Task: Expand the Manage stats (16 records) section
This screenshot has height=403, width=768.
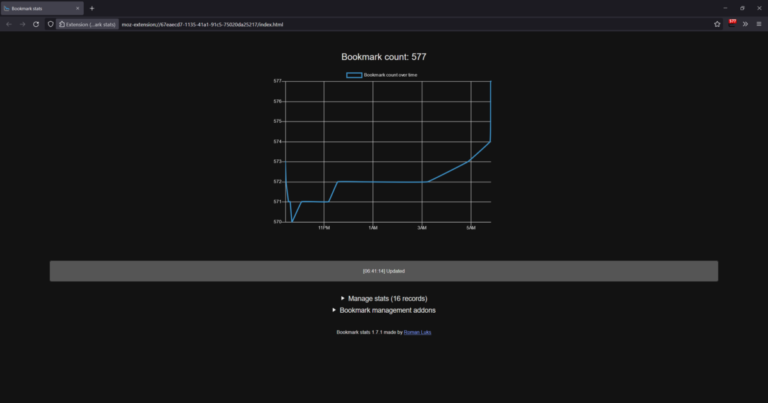Action: (384, 298)
